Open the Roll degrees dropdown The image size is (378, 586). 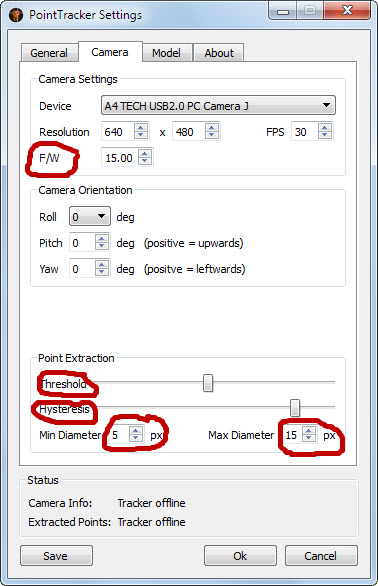[x=90, y=216]
